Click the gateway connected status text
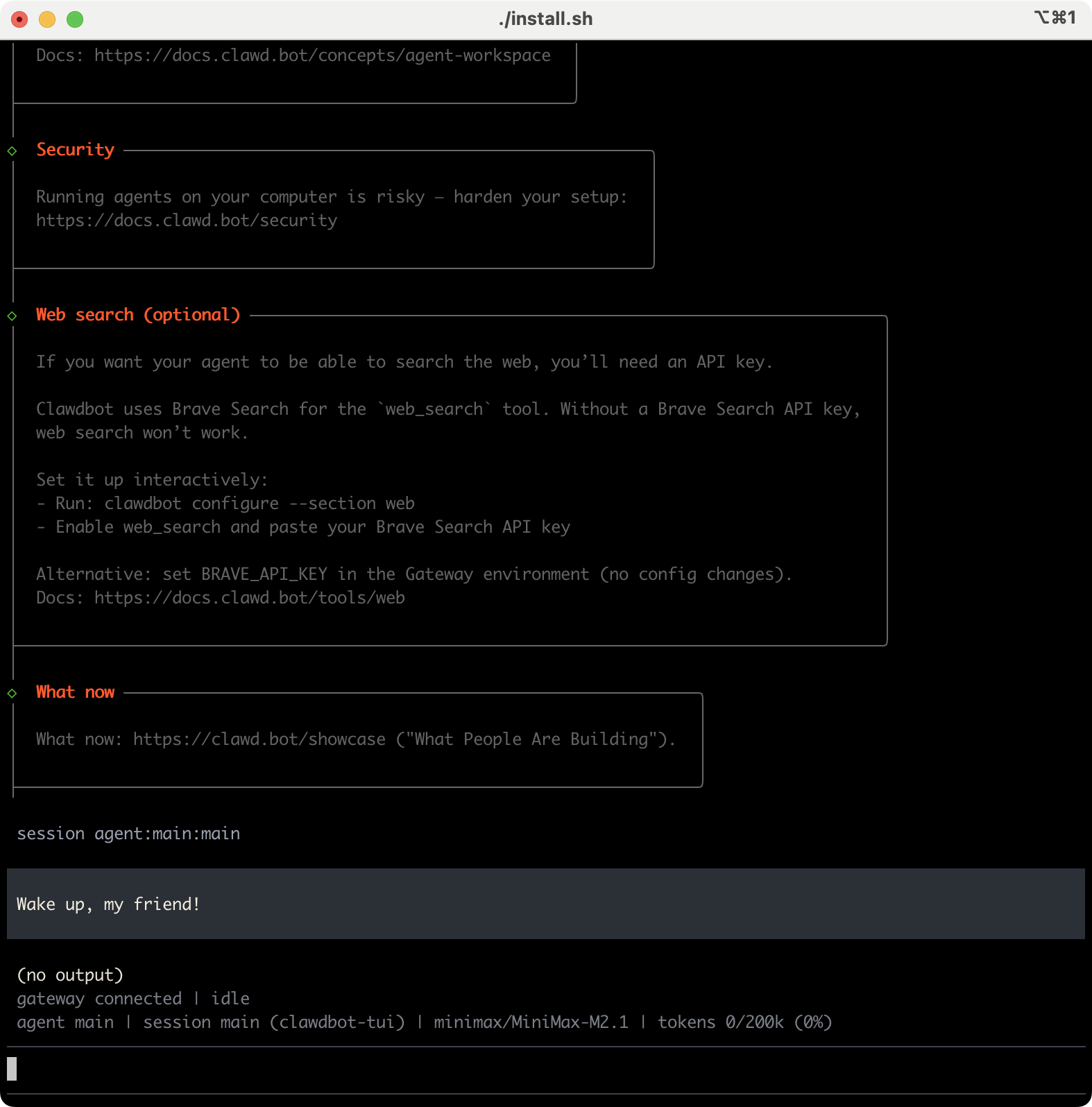 99,999
